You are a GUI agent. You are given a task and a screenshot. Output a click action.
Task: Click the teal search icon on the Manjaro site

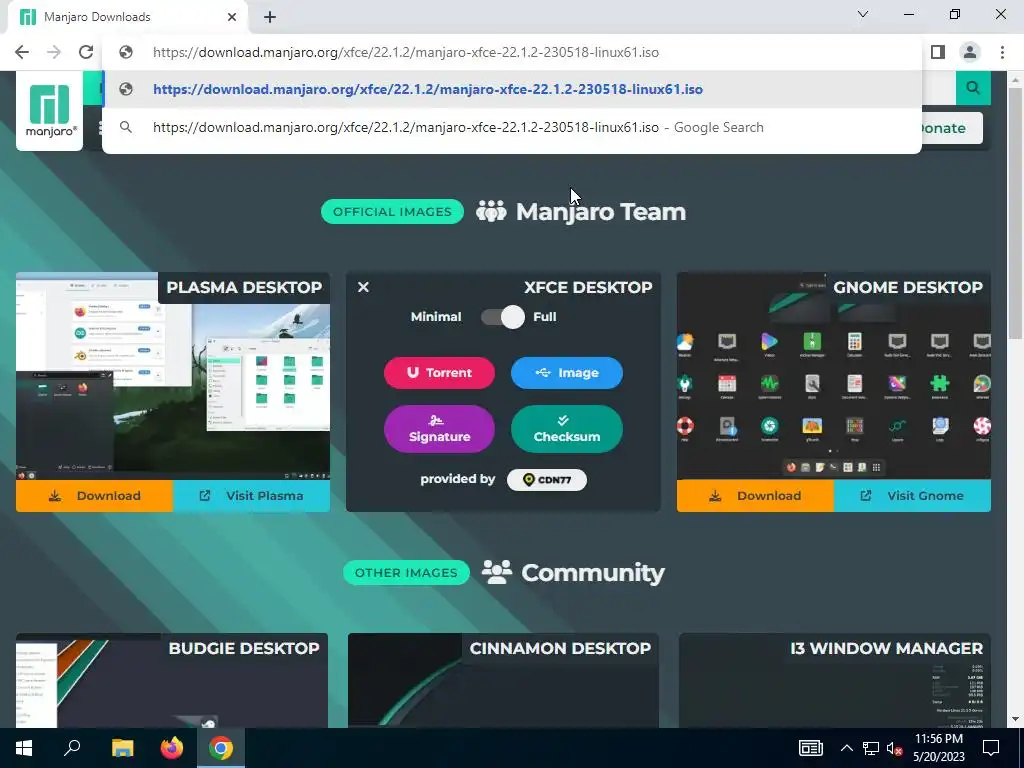click(973, 88)
